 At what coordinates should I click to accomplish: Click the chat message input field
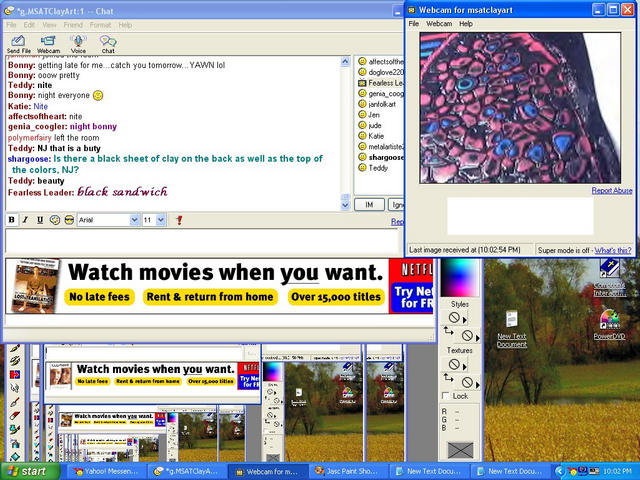coord(202,242)
